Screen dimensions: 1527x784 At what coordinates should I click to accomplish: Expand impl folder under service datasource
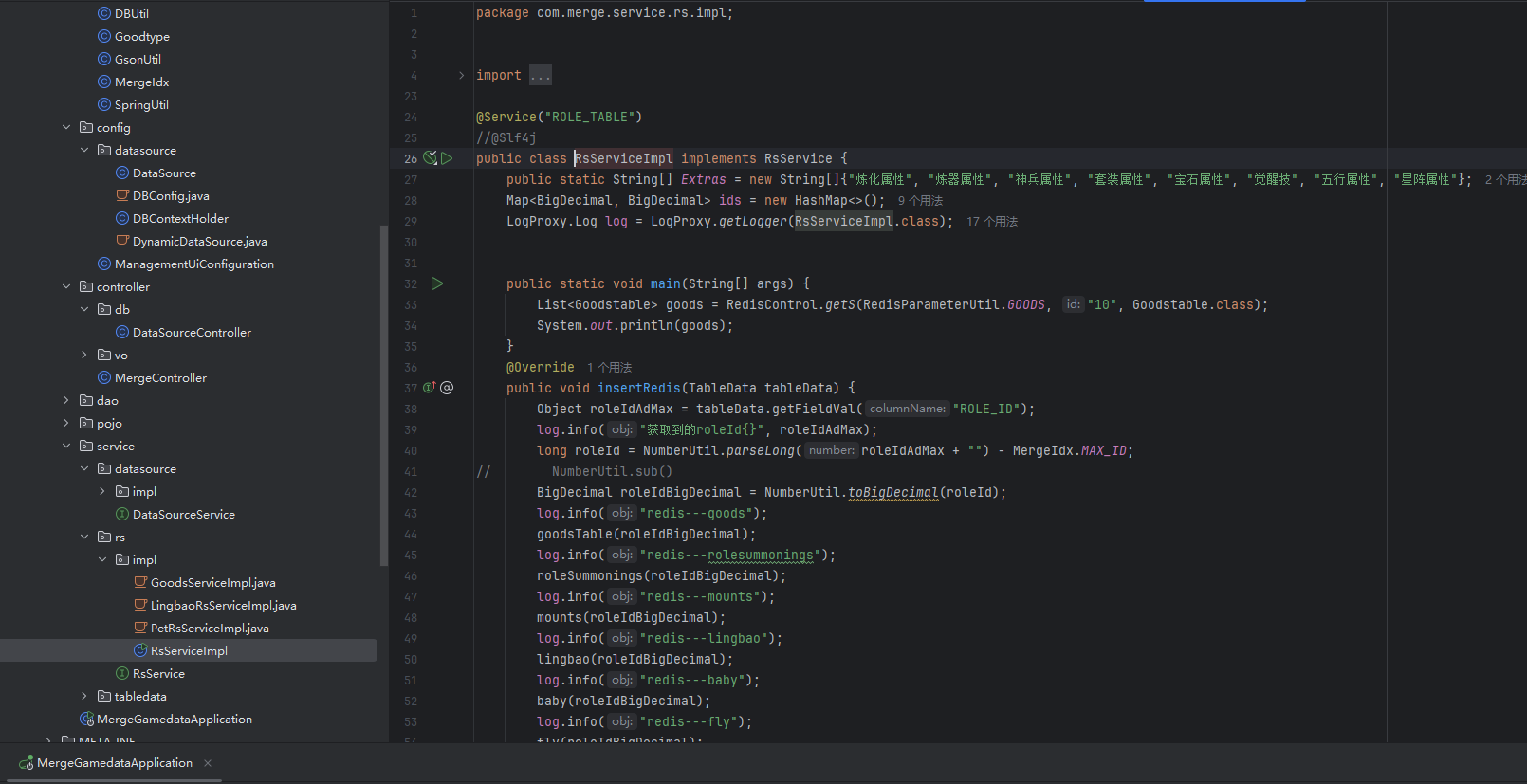tap(102, 491)
